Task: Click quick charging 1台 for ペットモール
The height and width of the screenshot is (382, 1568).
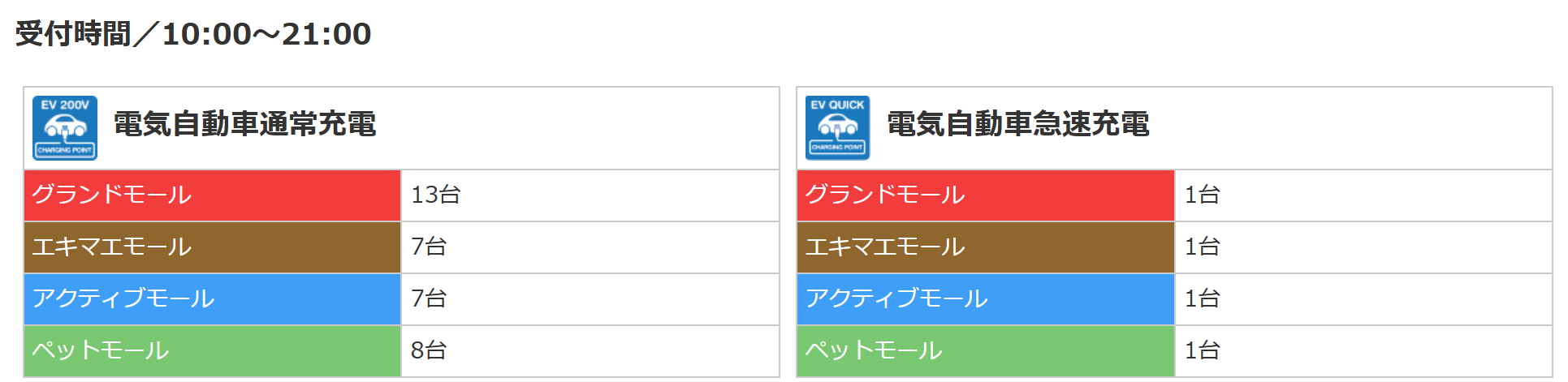Action: point(1202,350)
